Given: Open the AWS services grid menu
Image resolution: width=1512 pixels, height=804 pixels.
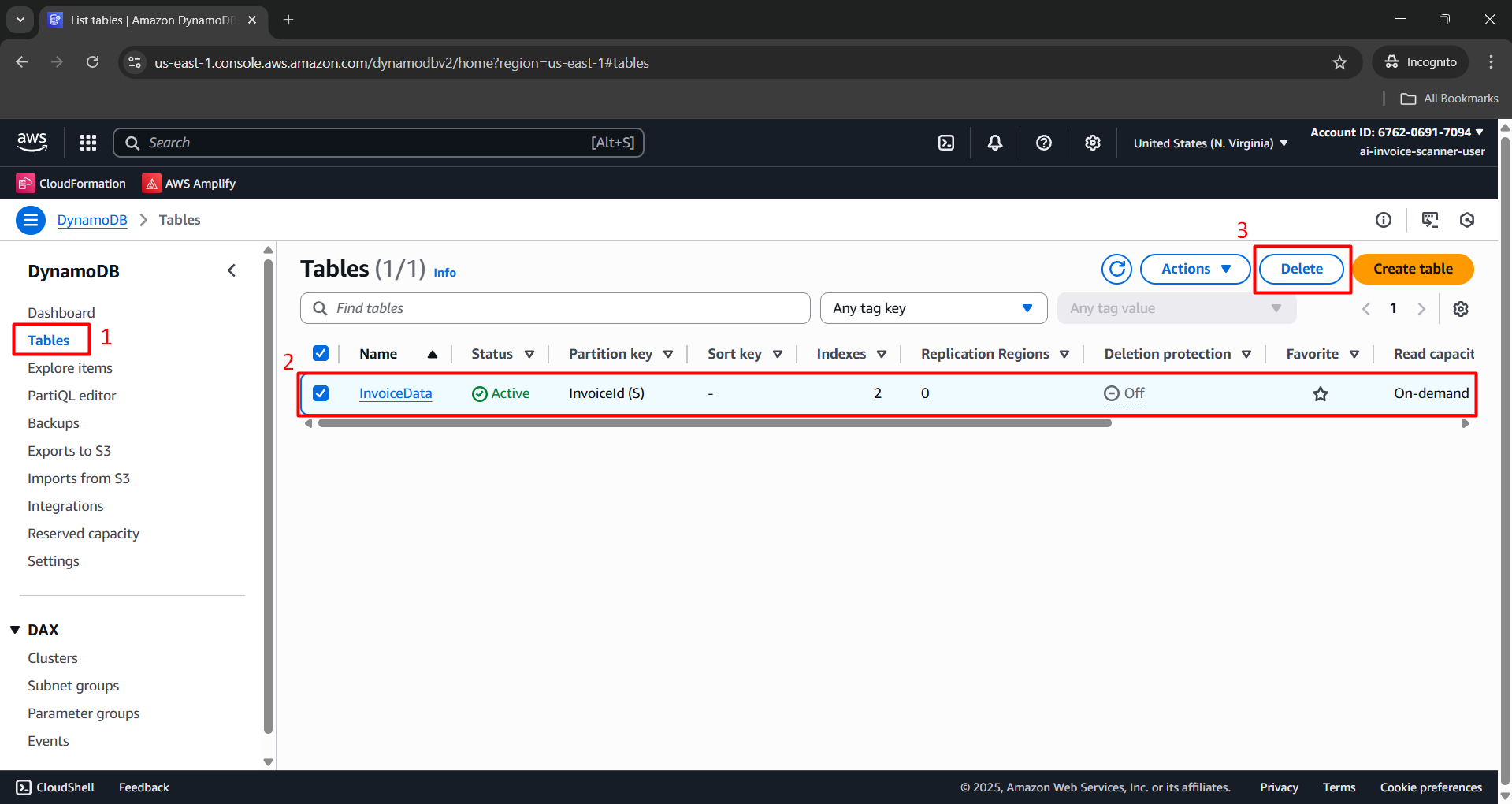Looking at the screenshot, I should (x=87, y=143).
